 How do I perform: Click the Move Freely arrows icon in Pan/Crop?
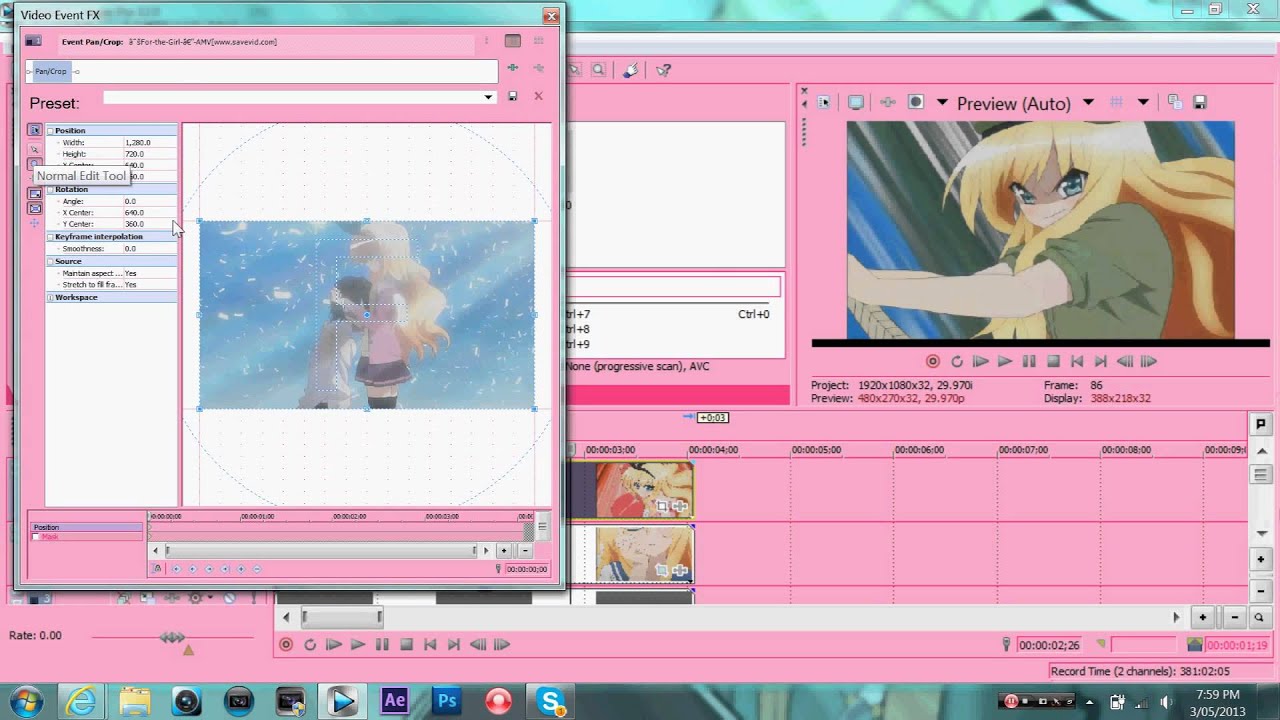click(34, 223)
